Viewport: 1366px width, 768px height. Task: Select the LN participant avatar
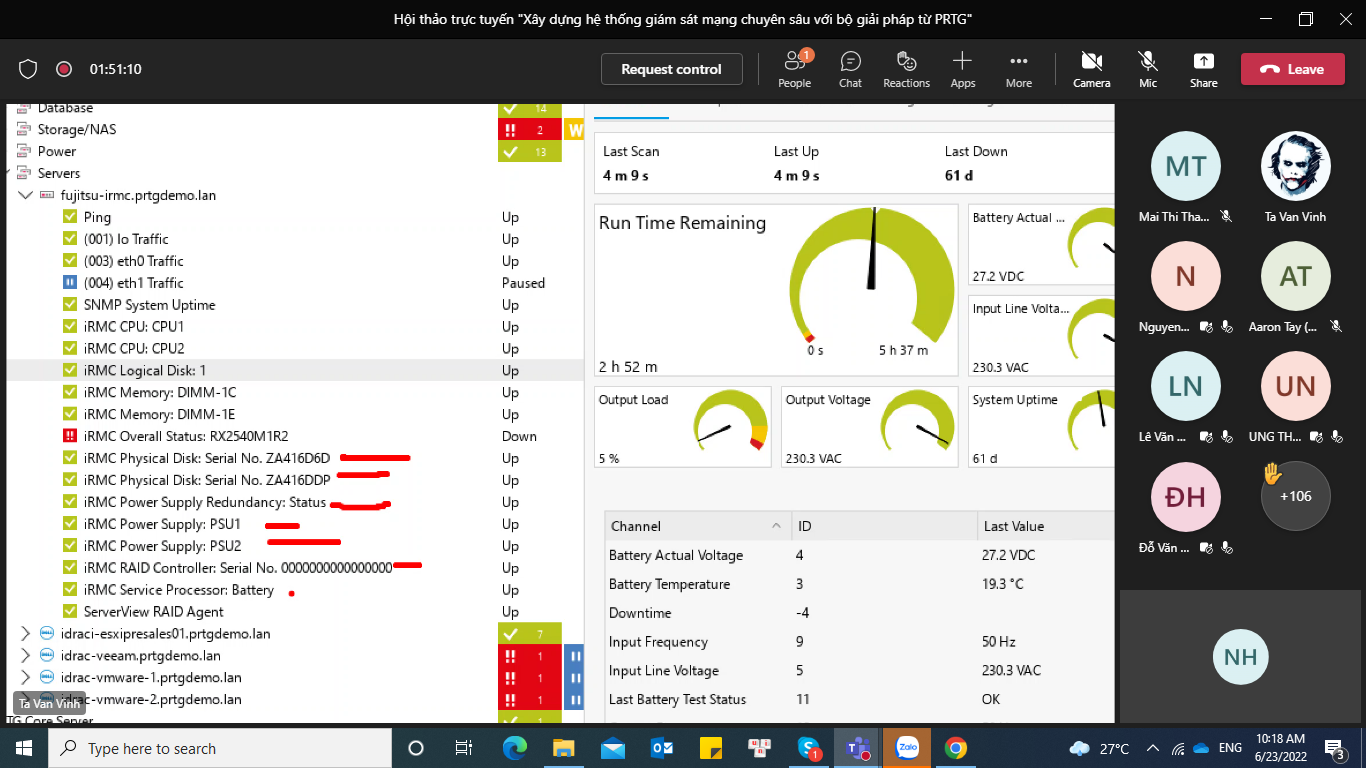[1186, 386]
